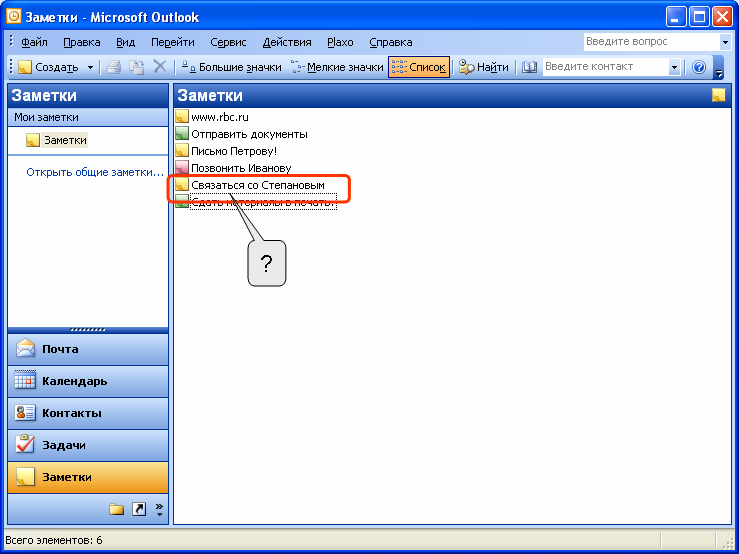Image resolution: width=739 pixels, height=554 pixels.
Task: Switch to Small icons view
Action: [337, 67]
